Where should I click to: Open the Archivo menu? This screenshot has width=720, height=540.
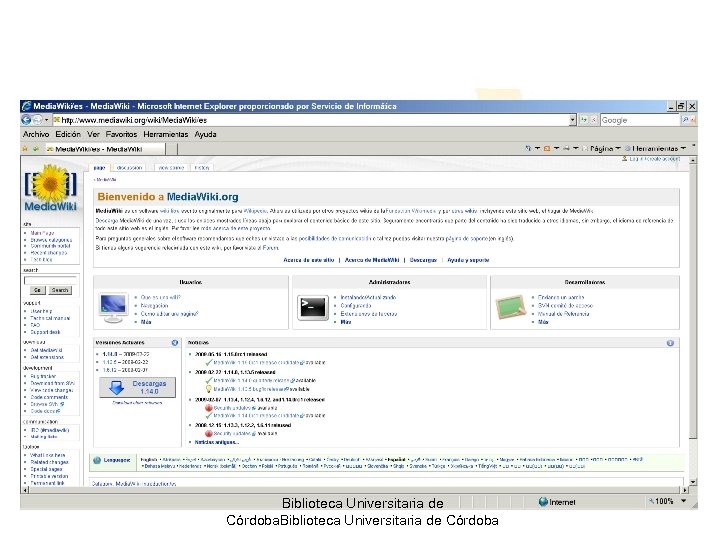[x=36, y=134]
